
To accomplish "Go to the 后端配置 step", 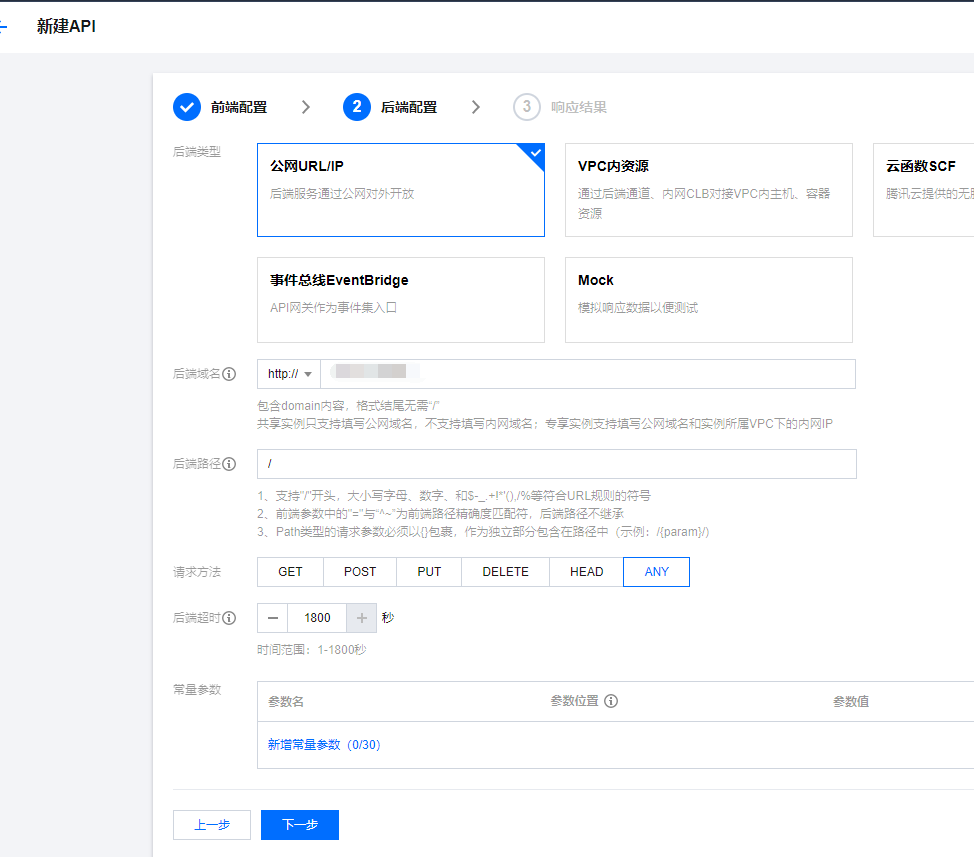I will tap(409, 107).
